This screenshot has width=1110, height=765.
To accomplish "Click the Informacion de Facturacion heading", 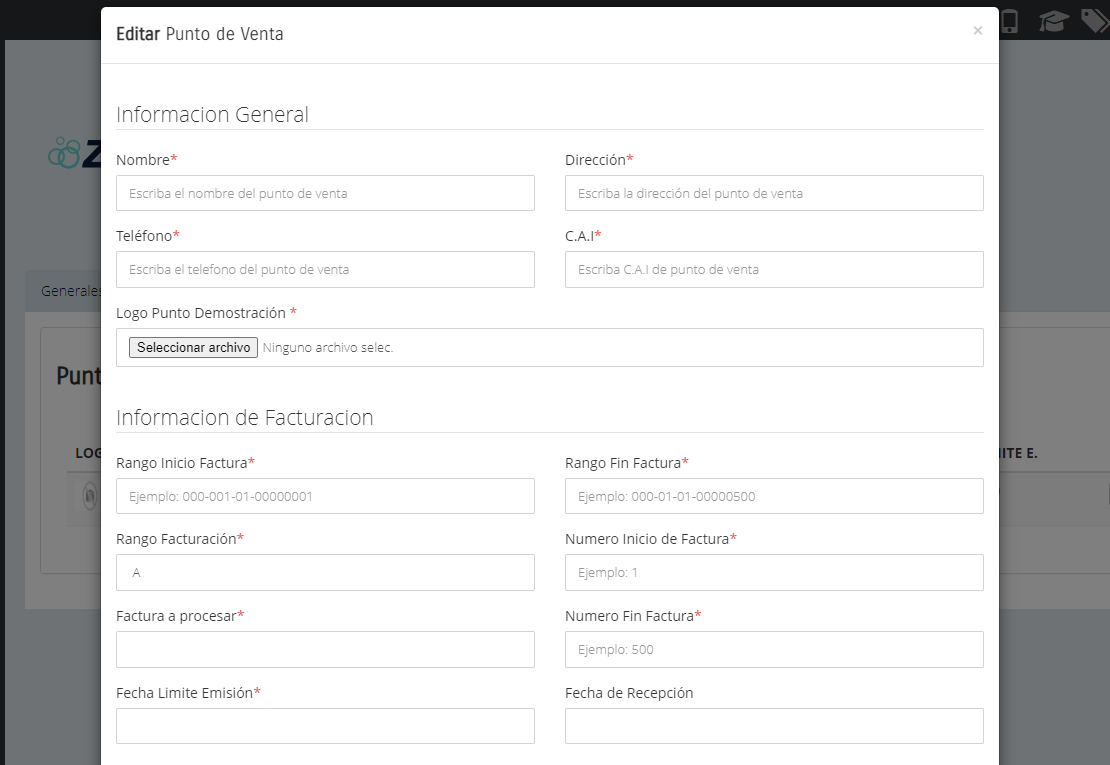I will [x=244, y=418].
